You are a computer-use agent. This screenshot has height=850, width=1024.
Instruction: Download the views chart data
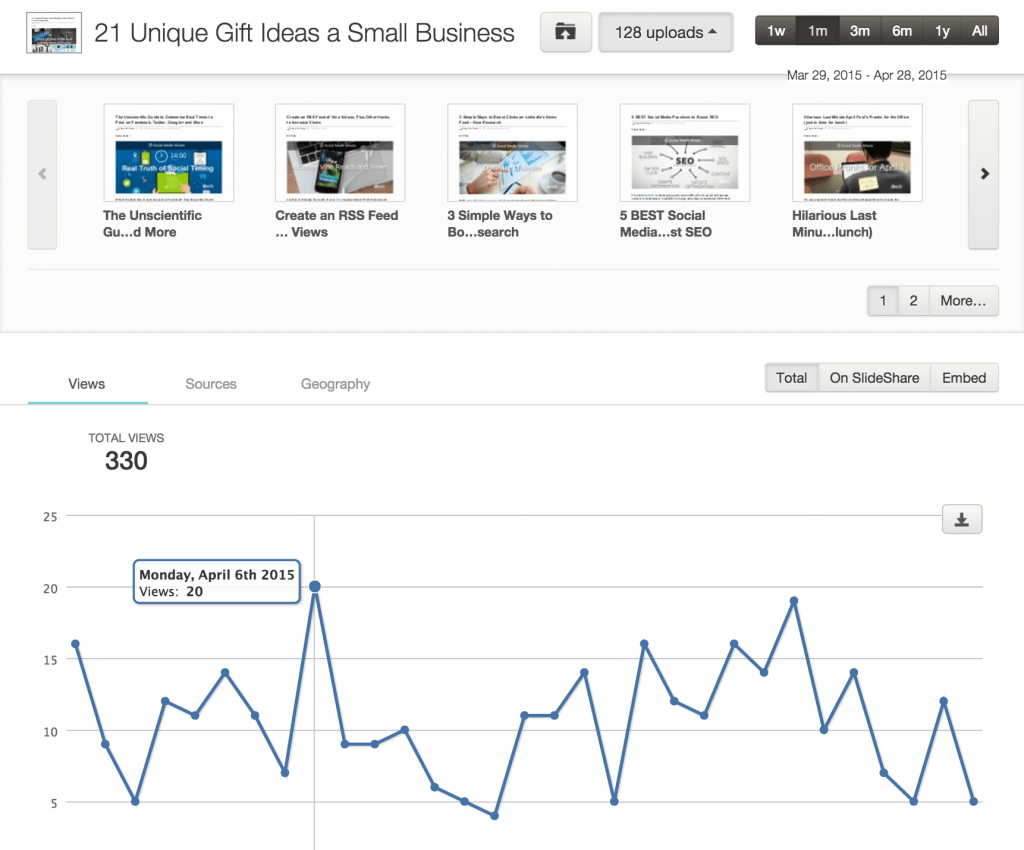(962, 519)
